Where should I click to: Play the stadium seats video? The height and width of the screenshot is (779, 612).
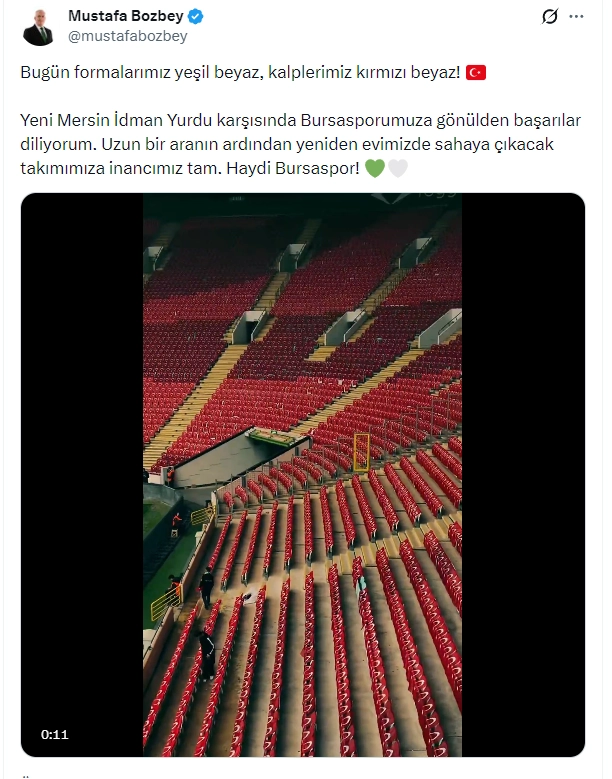[x=303, y=475]
